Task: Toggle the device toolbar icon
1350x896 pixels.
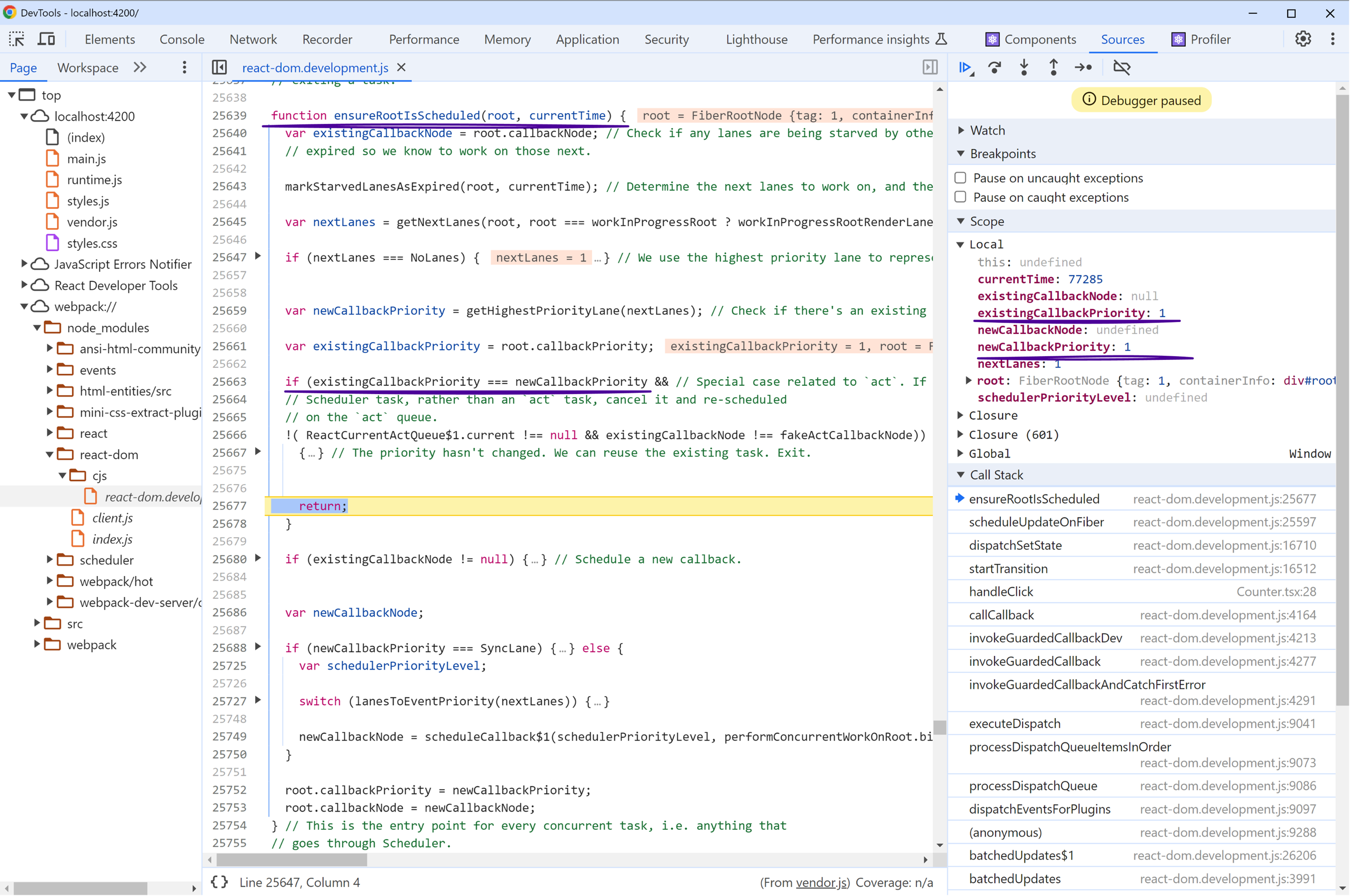Action: tap(46, 39)
